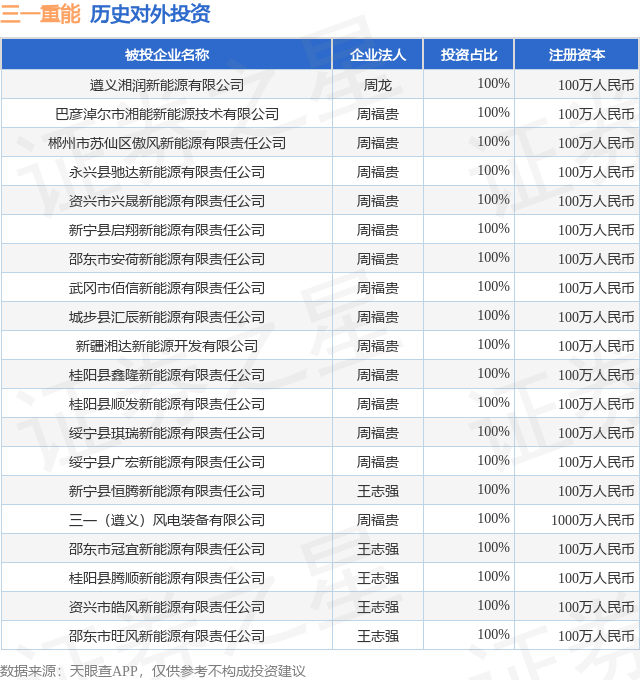The width and height of the screenshot is (640, 680).
Task: Select 资兴市兴晟新能源有限责任公司 cell
Action: pos(167,201)
